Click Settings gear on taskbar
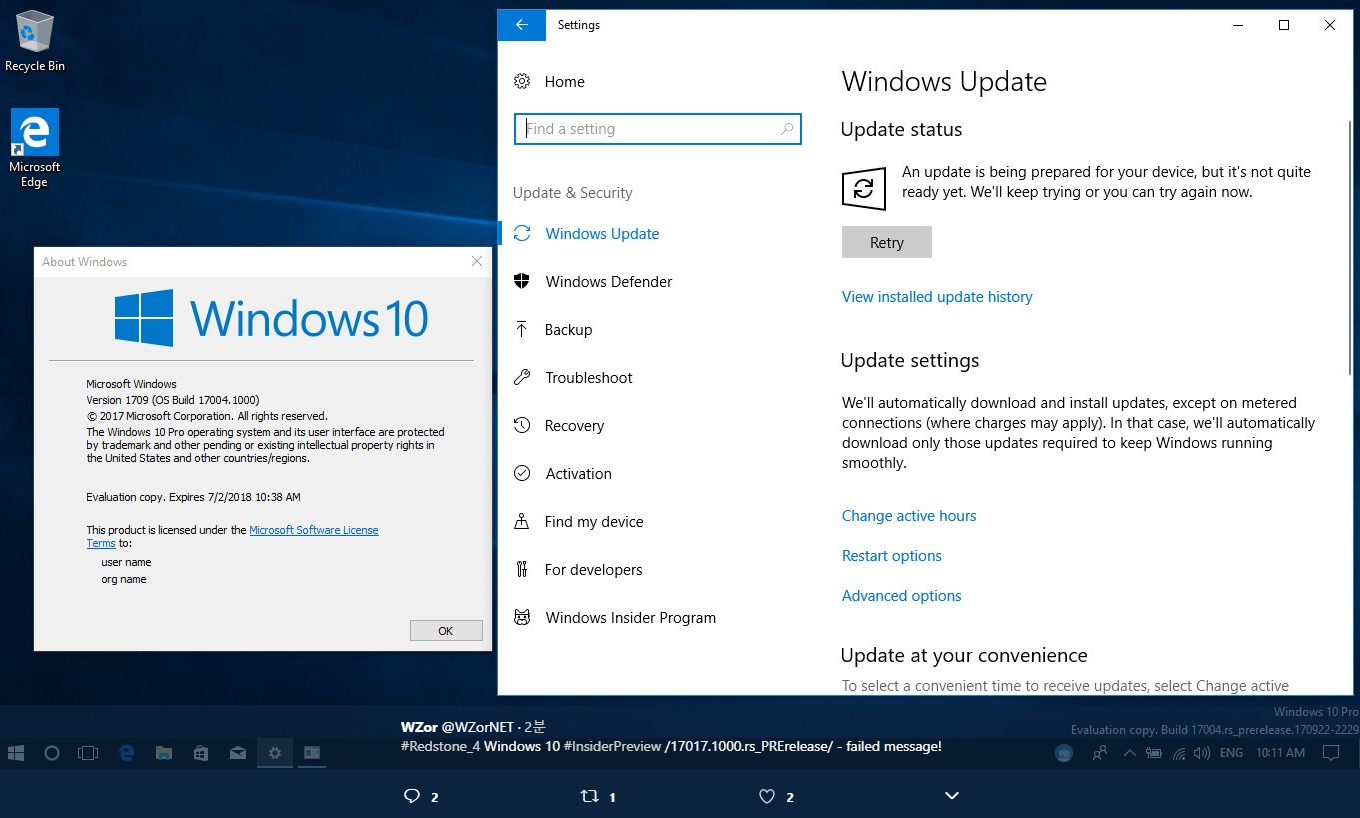Image resolution: width=1360 pixels, height=818 pixels. point(275,753)
